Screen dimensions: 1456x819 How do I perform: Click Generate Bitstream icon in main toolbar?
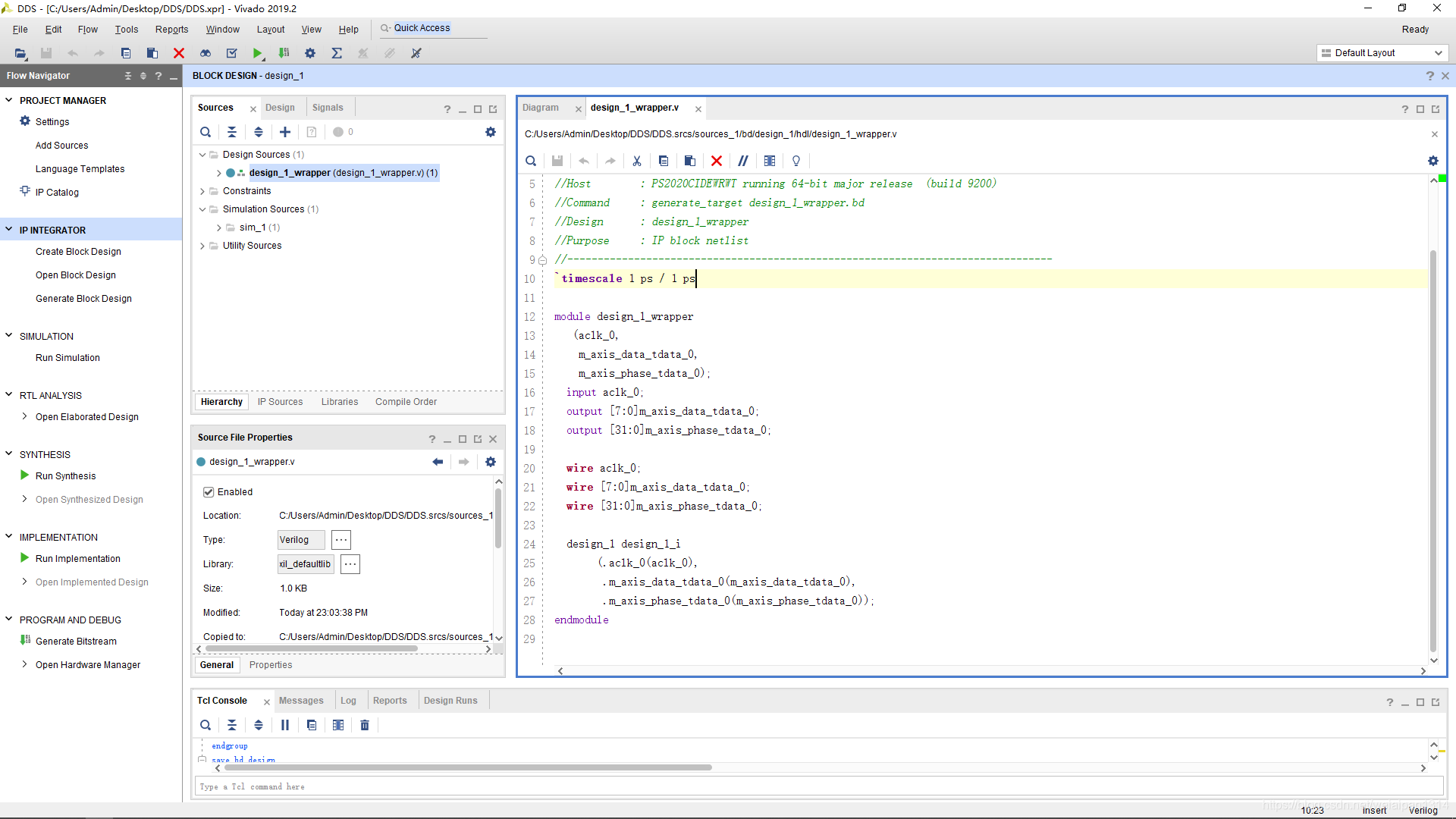[284, 53]
